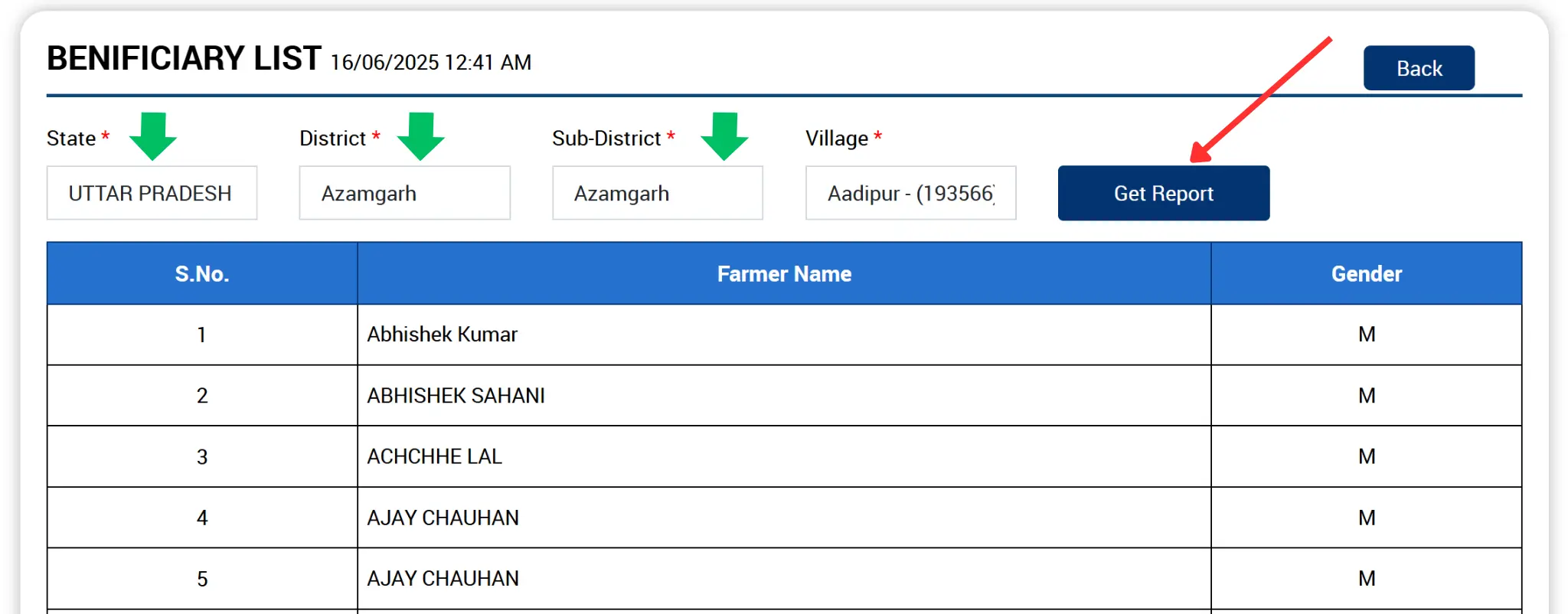1568x614 pixels.
Task: Open the Sub-District dropdown
Action: click(x=657, y=193)
